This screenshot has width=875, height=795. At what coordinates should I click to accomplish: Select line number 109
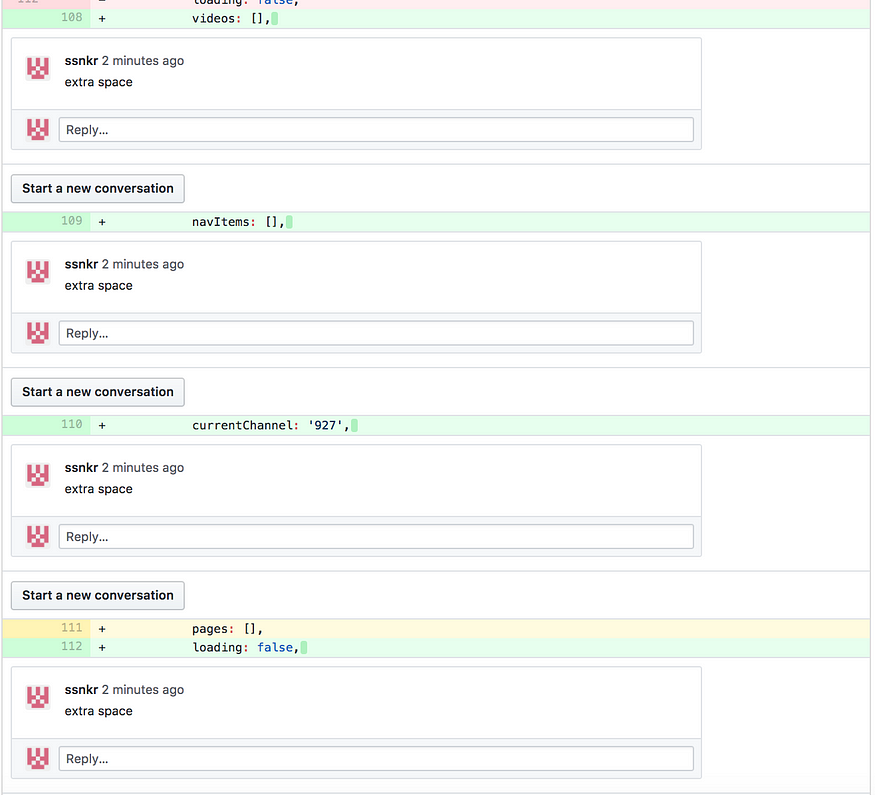point(71,221)
